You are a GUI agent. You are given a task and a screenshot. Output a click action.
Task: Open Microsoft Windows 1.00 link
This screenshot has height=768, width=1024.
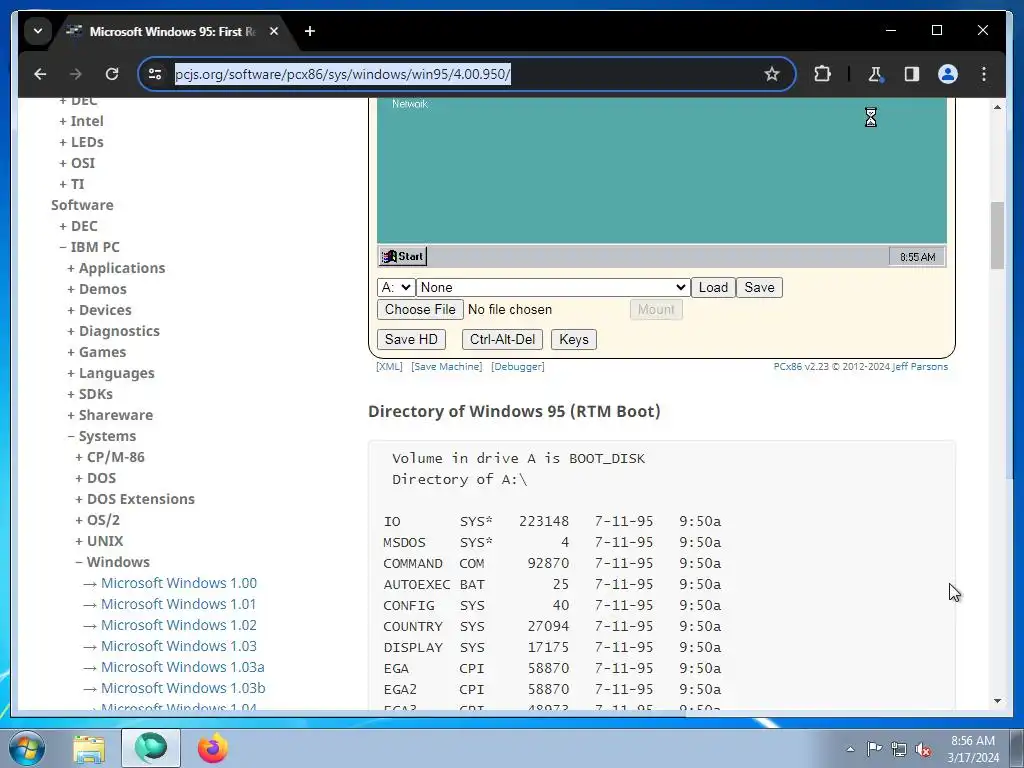point(178,583)
